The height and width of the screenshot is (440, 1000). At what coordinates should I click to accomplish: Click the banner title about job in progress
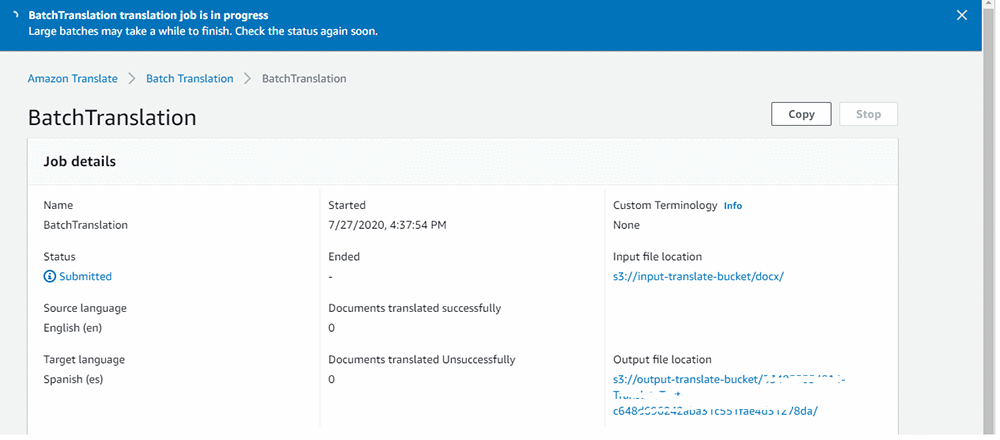coord(149,15)
